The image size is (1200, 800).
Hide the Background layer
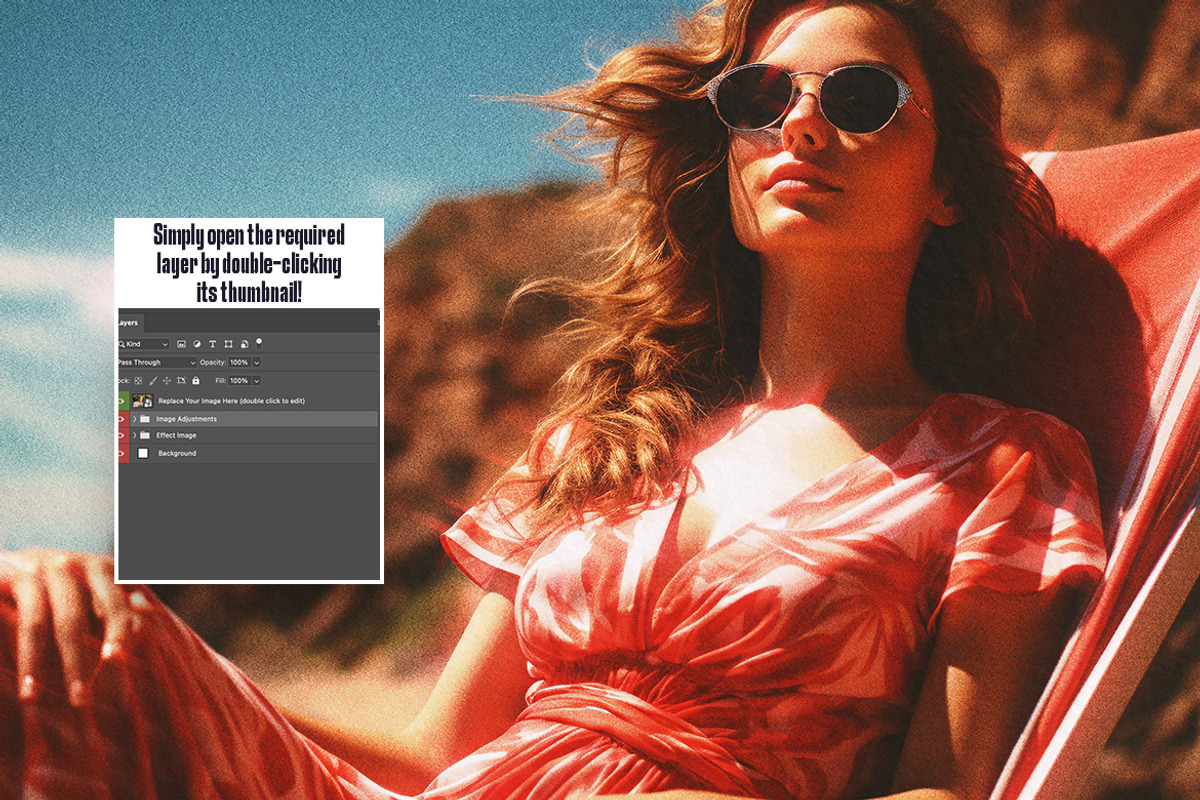pos(122,453)
